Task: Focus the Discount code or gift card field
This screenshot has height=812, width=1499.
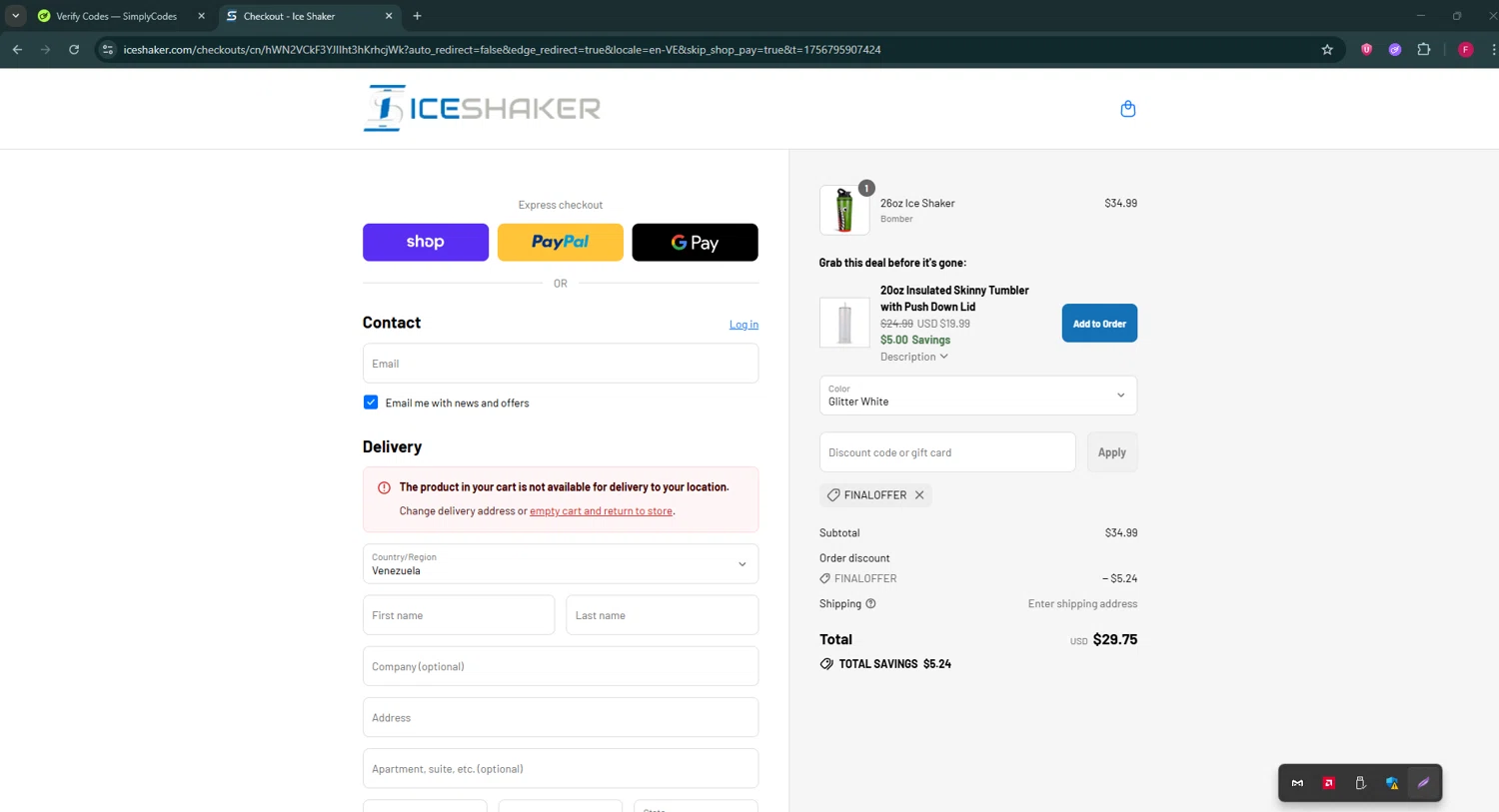Action: tap(947, 452)
